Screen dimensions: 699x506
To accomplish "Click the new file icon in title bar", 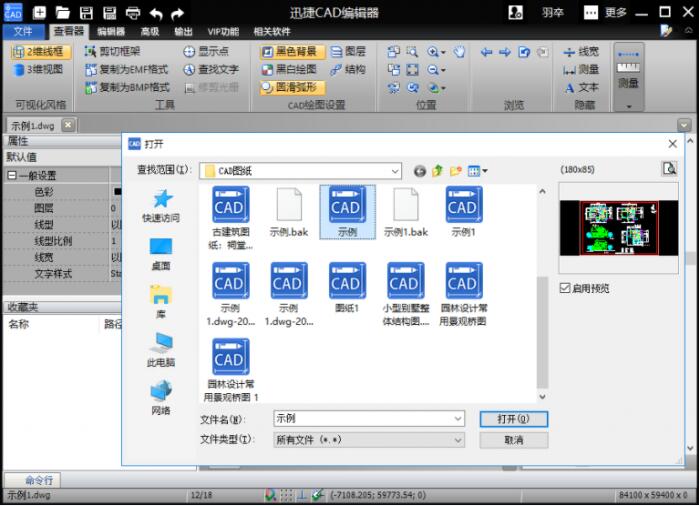I will coord(39,12).
